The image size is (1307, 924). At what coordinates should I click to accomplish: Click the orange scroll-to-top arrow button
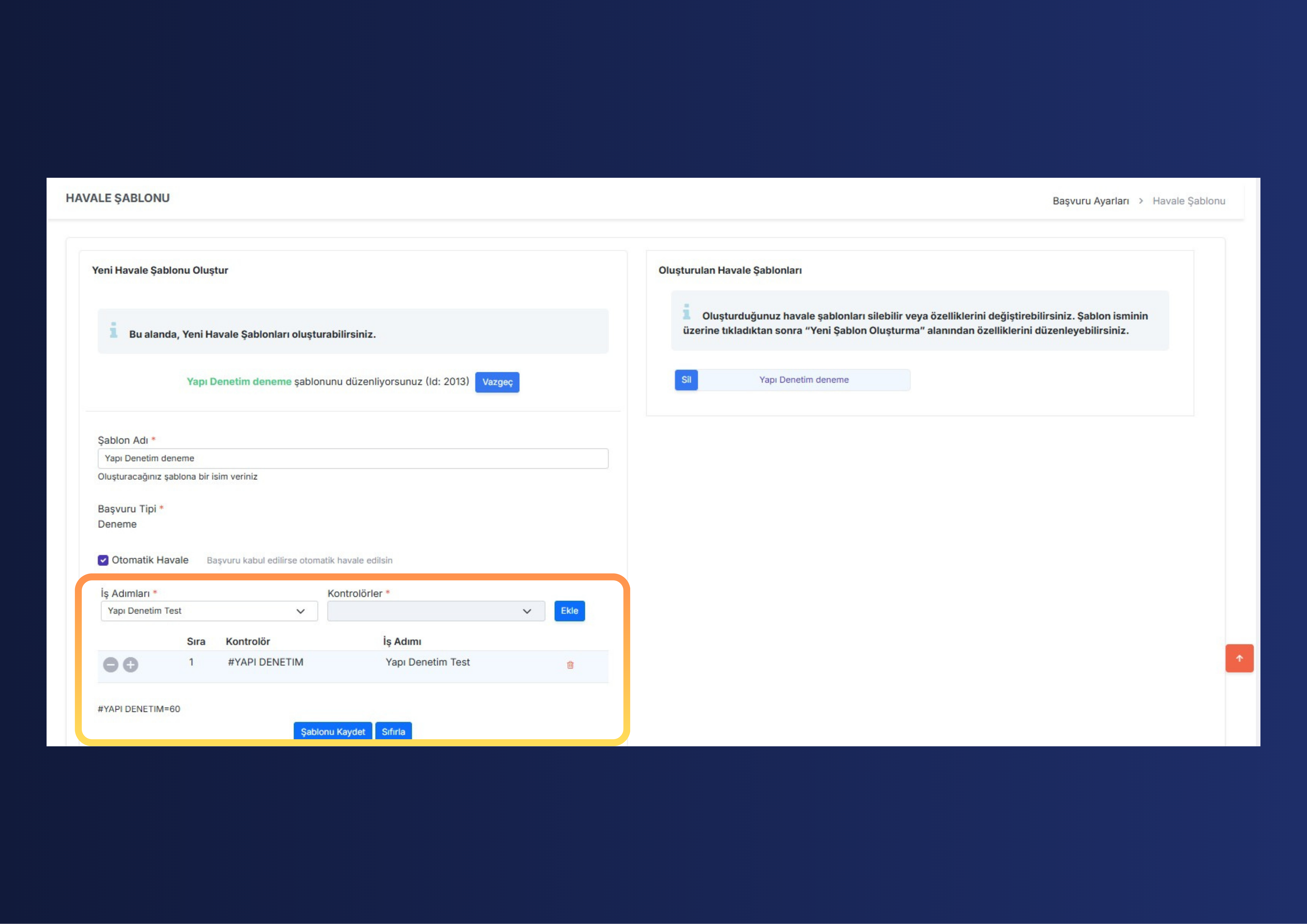(x=1239, y=658)
